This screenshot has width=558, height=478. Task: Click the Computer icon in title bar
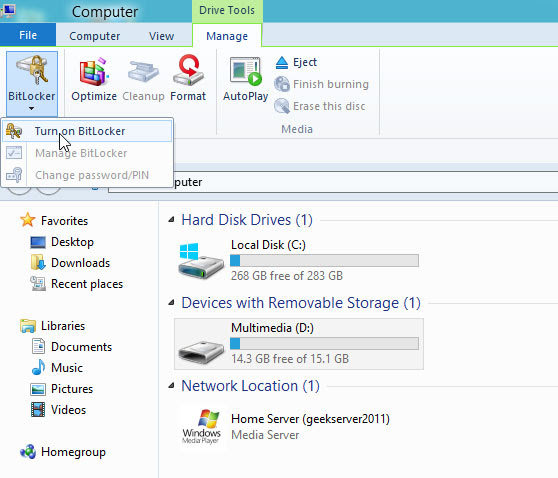pos(8,10)
